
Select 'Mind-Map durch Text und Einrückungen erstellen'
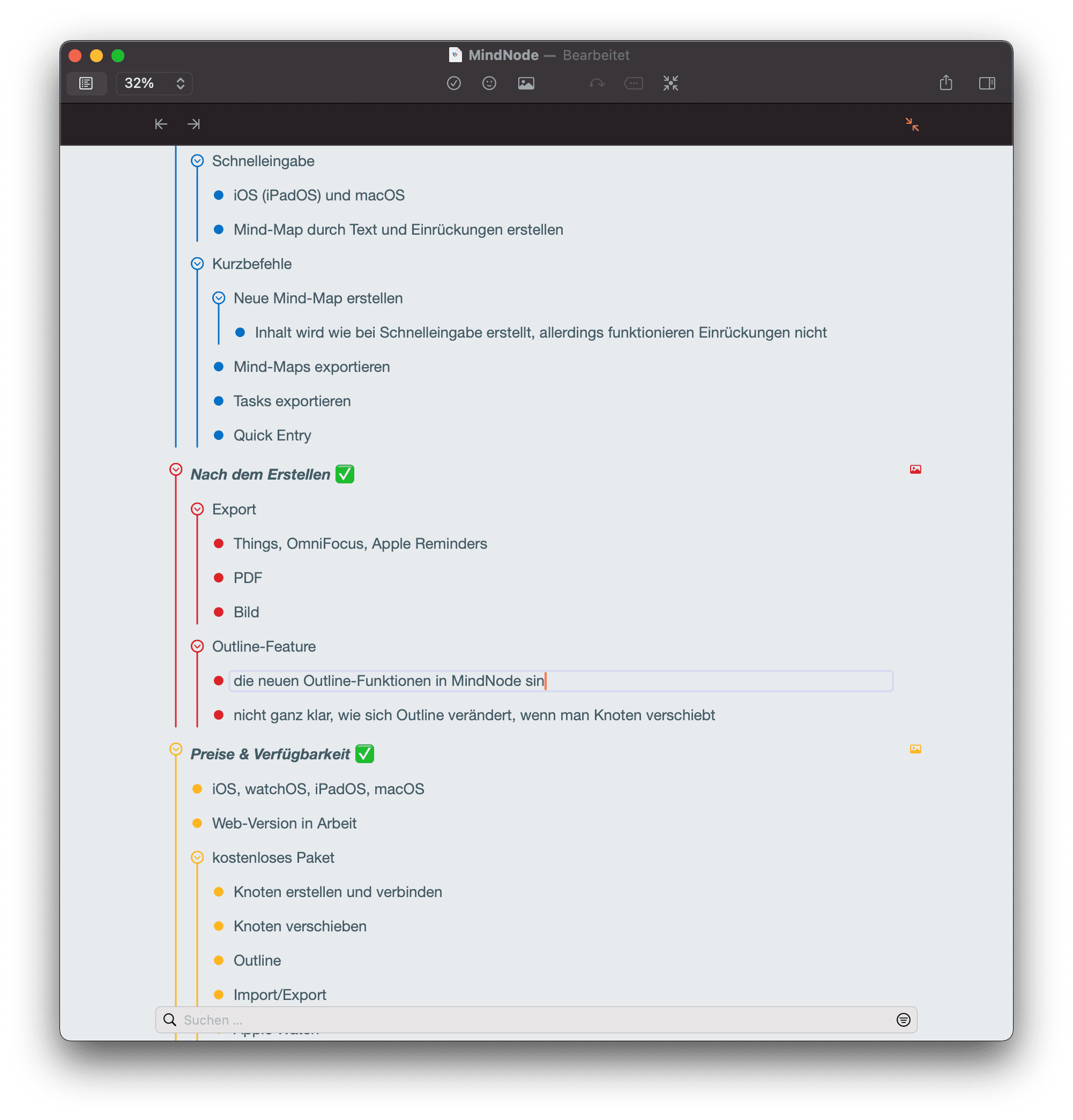click(398, 230)
